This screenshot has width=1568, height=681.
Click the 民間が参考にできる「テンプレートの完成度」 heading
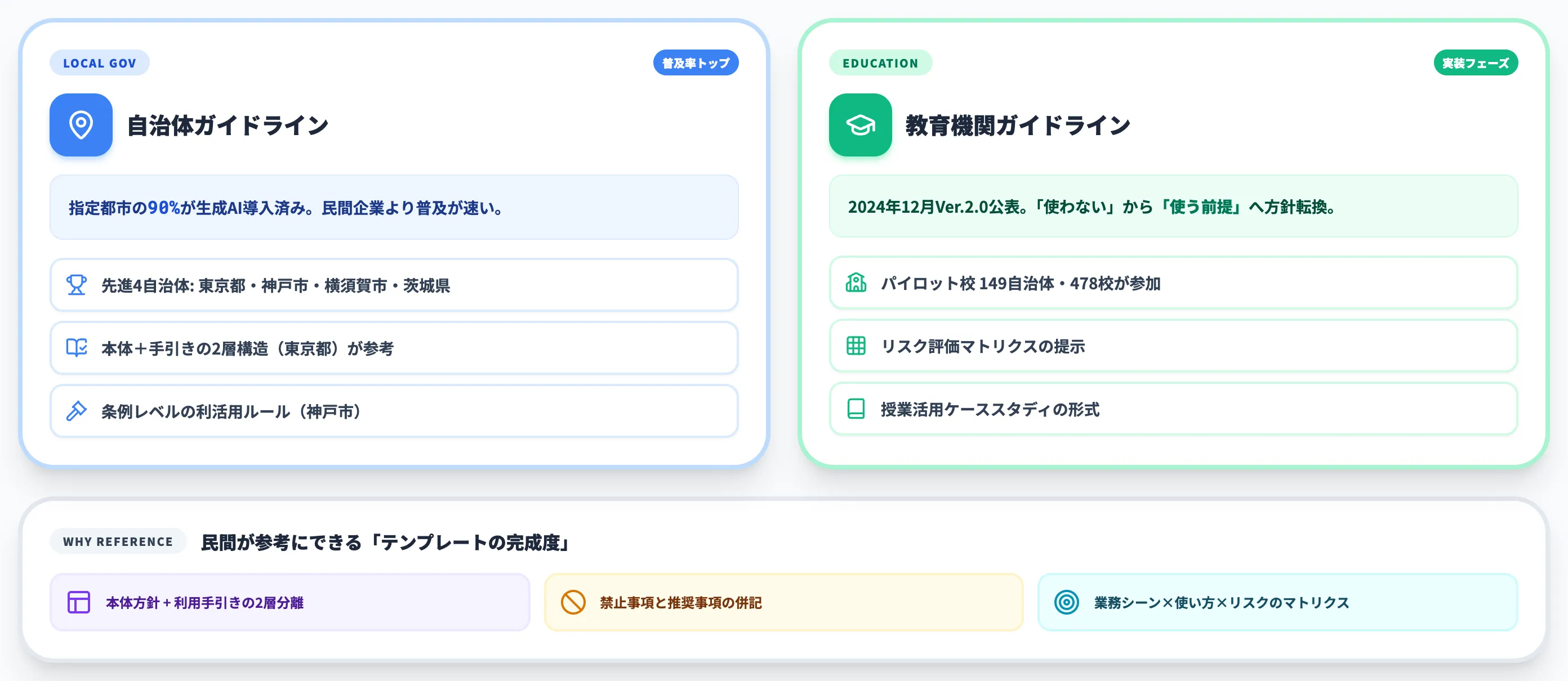(386, 542)
